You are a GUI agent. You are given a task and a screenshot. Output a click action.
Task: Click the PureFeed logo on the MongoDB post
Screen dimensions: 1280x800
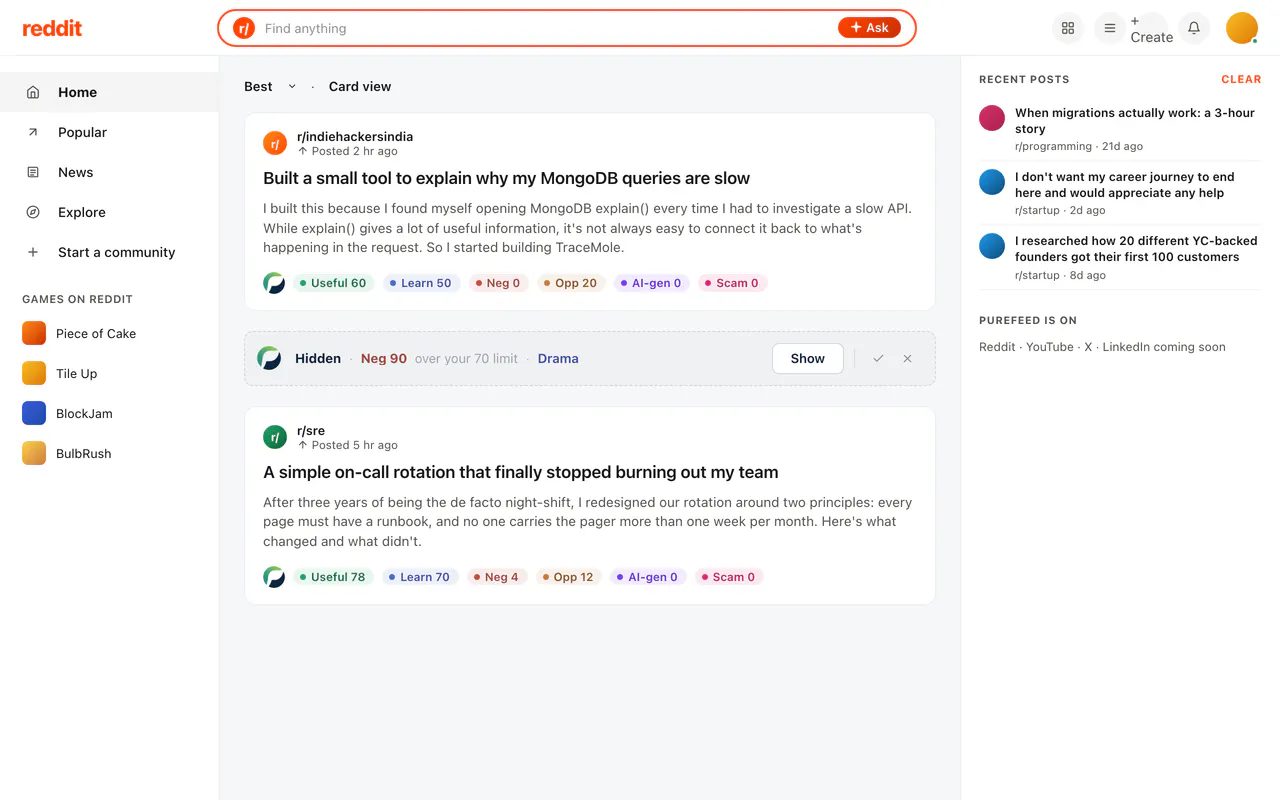tap(274, 283)
